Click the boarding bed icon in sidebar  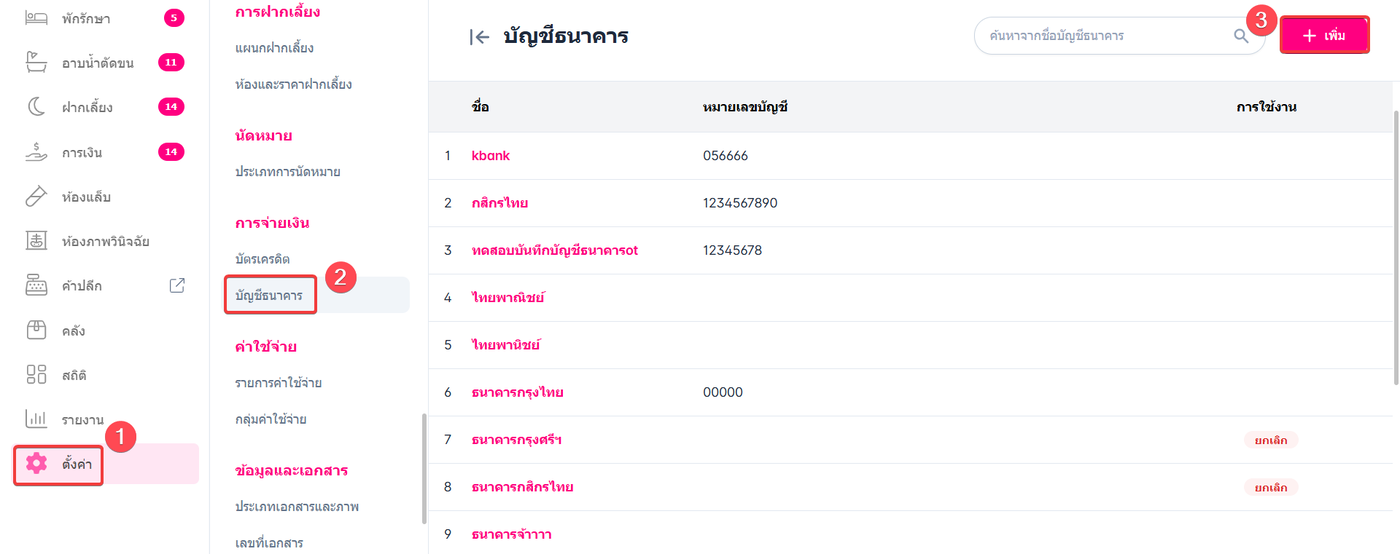[37, 17]
